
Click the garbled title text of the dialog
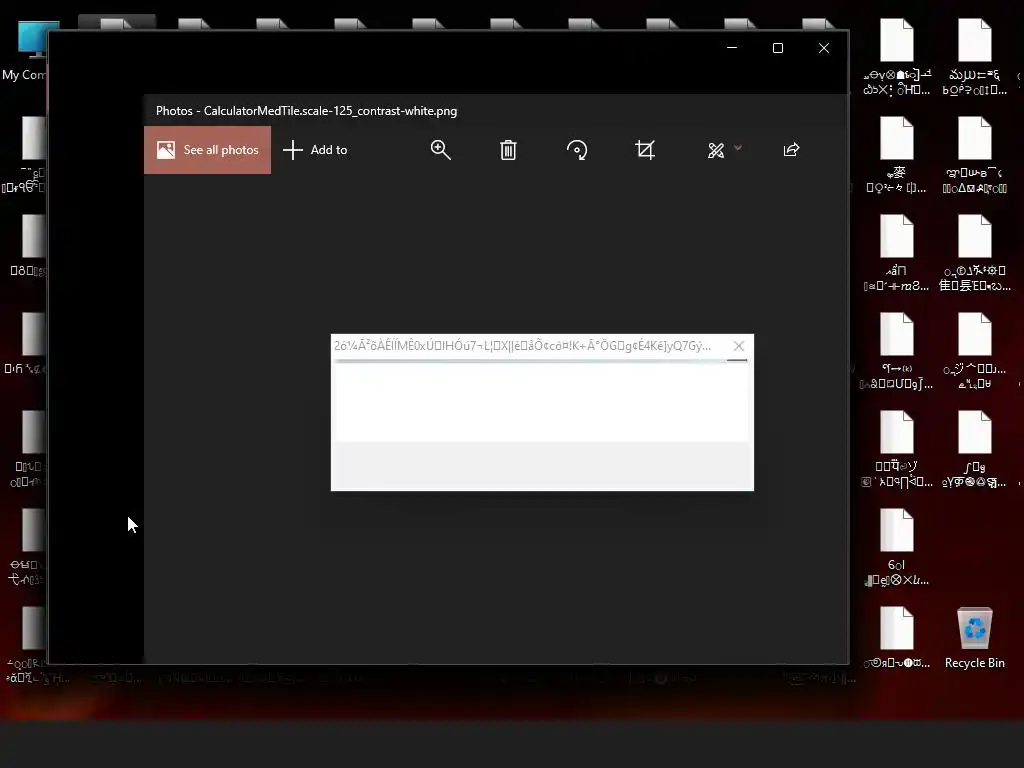522,345
